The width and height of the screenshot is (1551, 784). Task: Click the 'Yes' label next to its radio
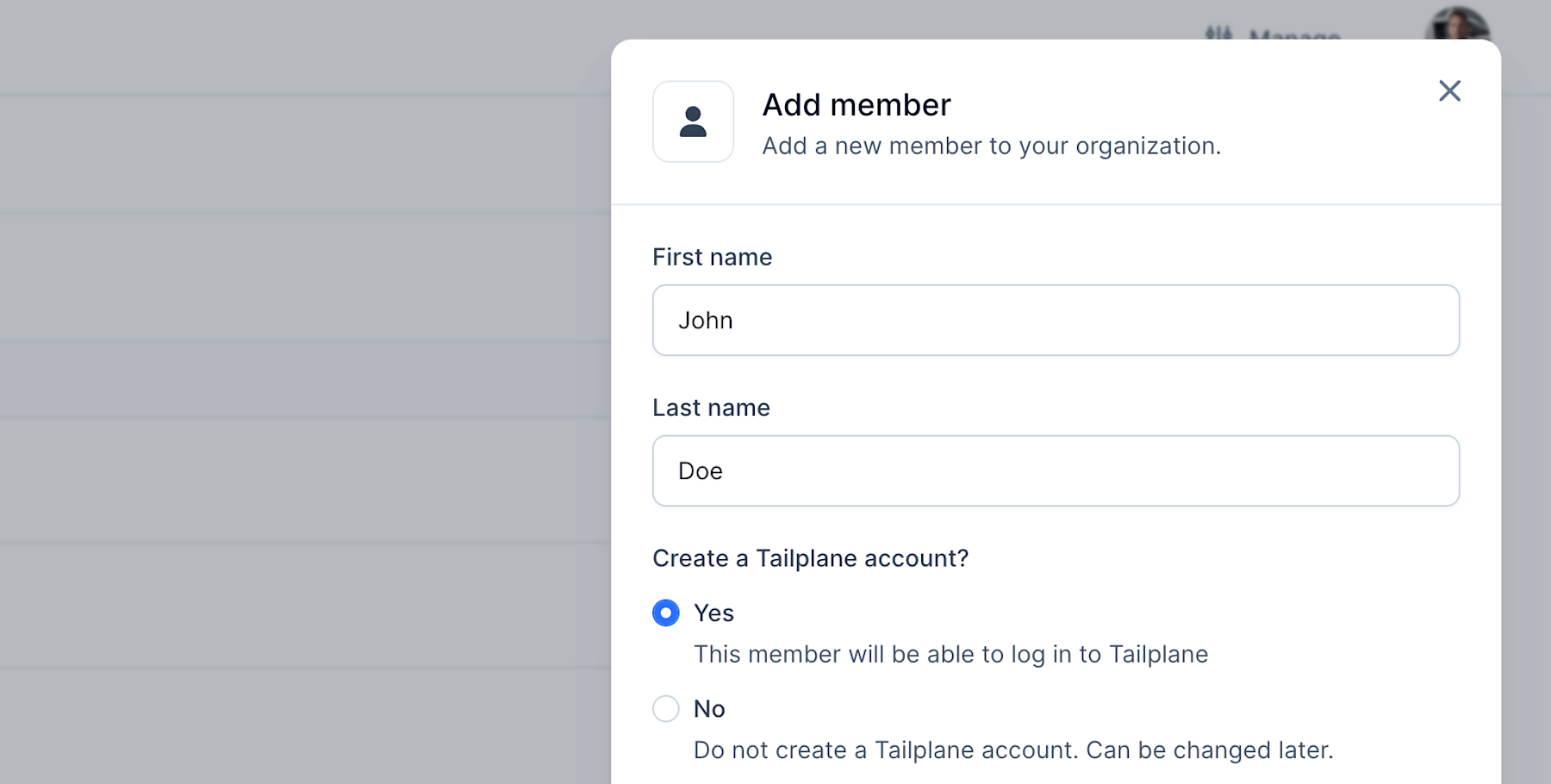pyautogui.click(x=713, y=613)
